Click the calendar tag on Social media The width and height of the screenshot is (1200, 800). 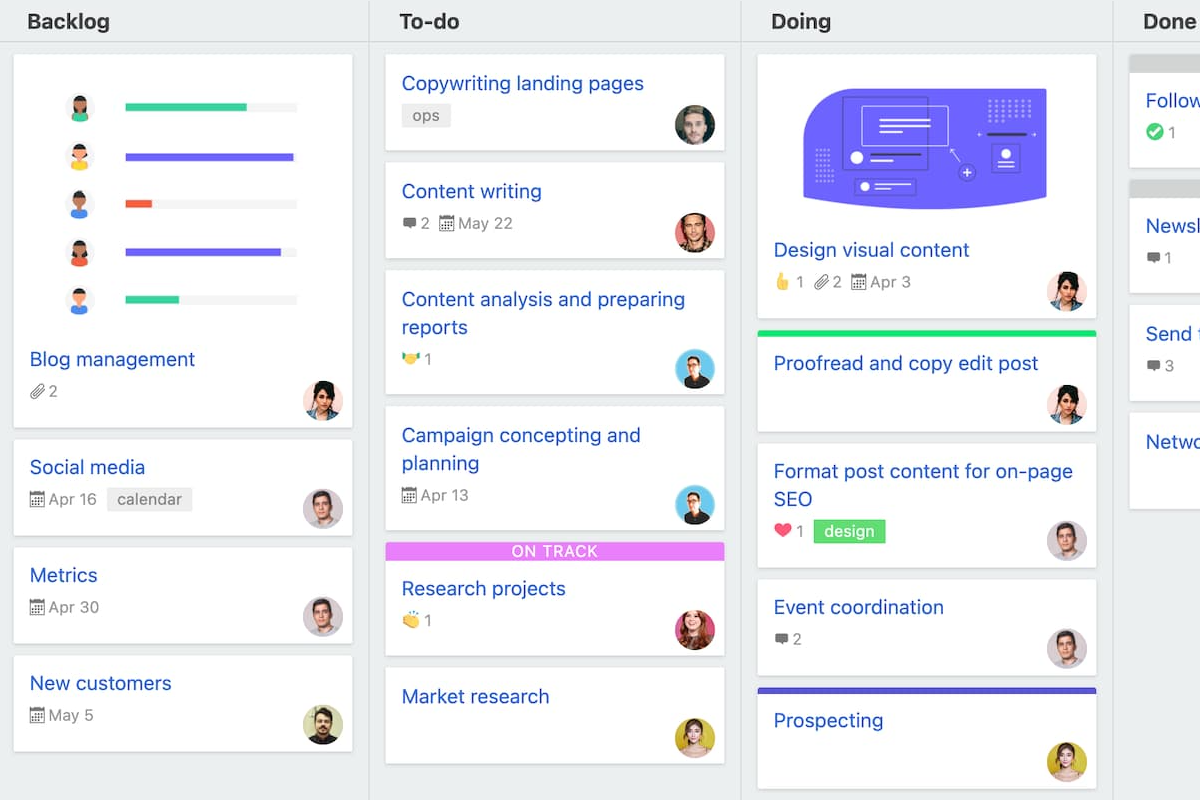click(149, 499)
